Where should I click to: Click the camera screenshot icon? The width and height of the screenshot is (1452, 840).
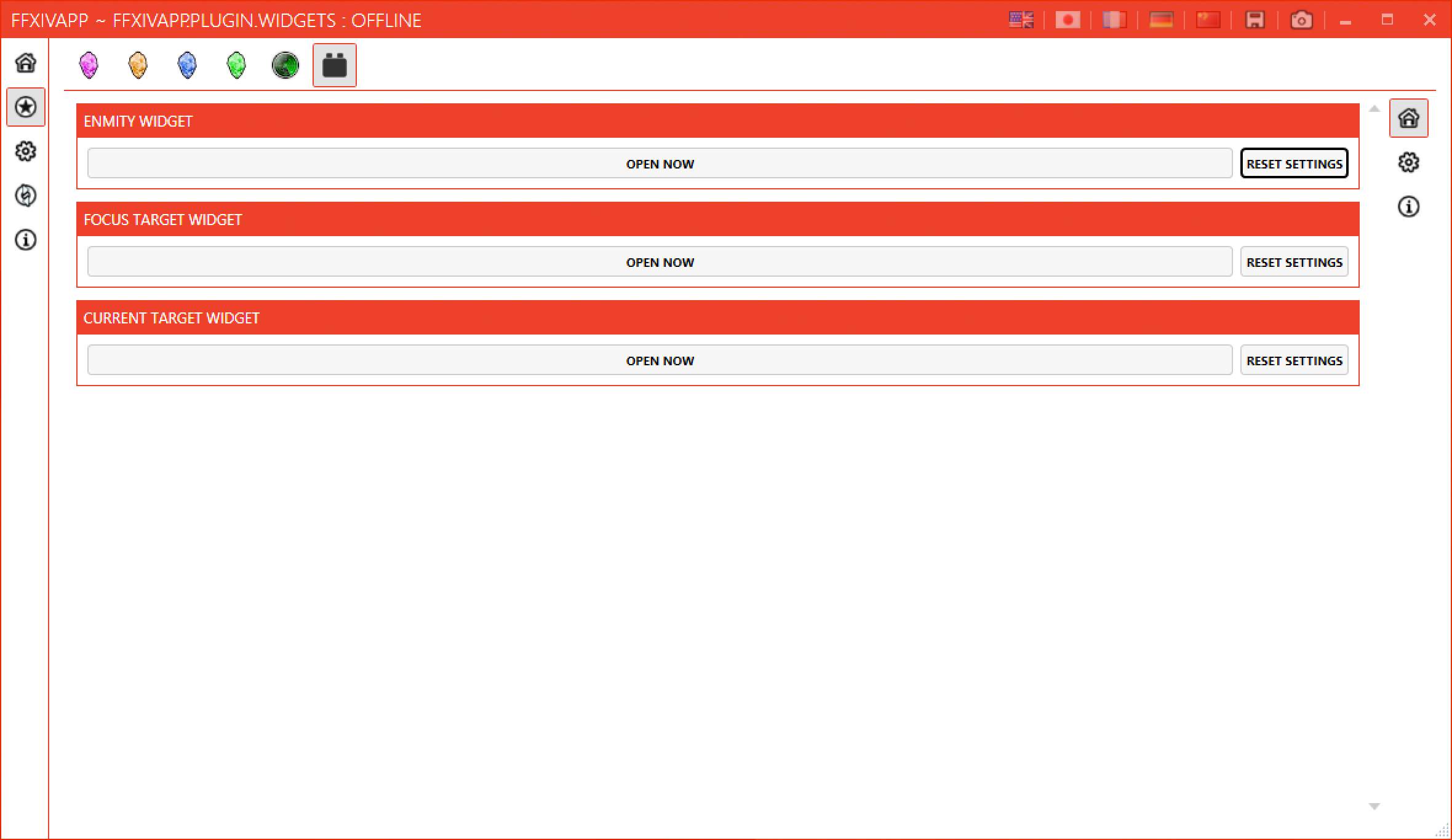1301,20
